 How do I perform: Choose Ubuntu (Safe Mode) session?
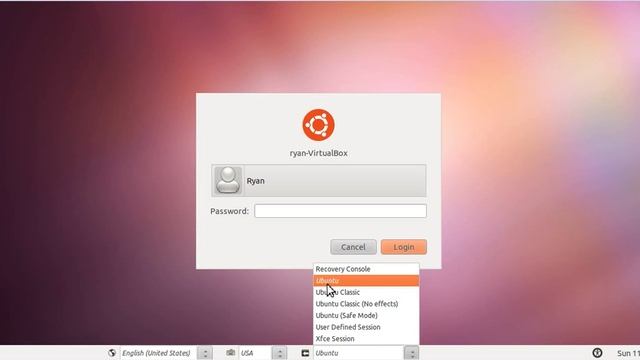click(x=366, y=316)
